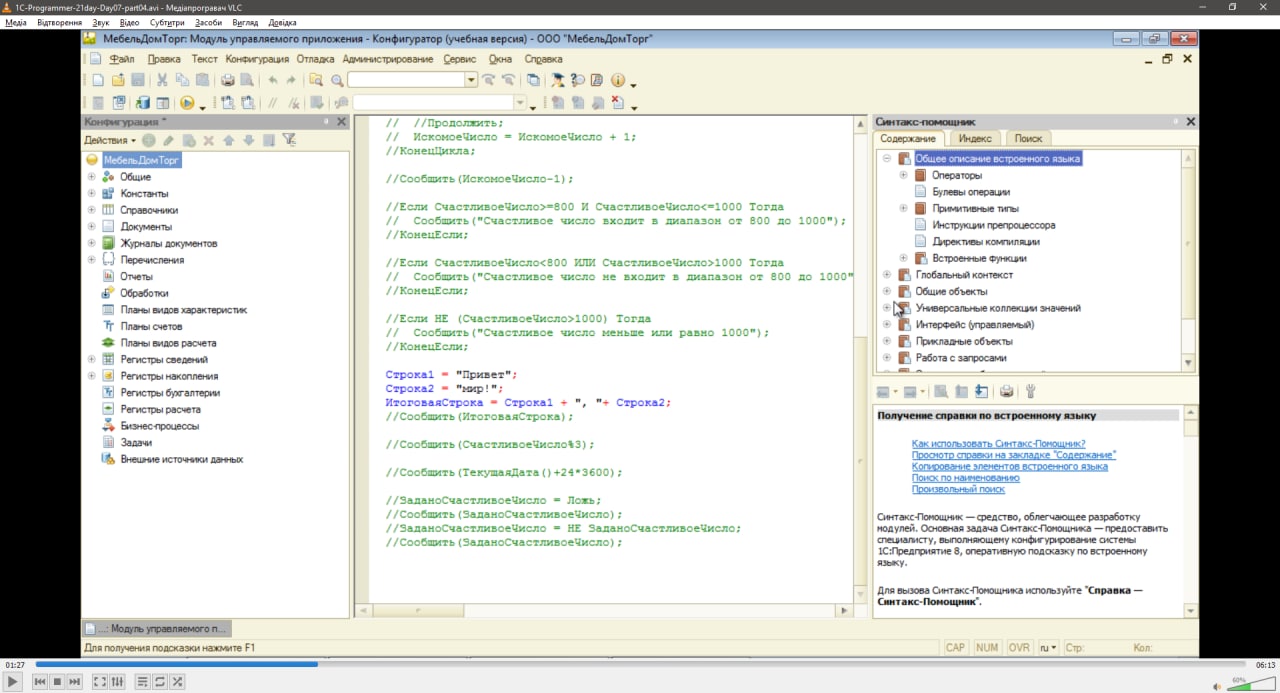This screenshot has height=693, width=1280.
Task: Stop playback with the stop button
Action: click(x=57, y=682)
